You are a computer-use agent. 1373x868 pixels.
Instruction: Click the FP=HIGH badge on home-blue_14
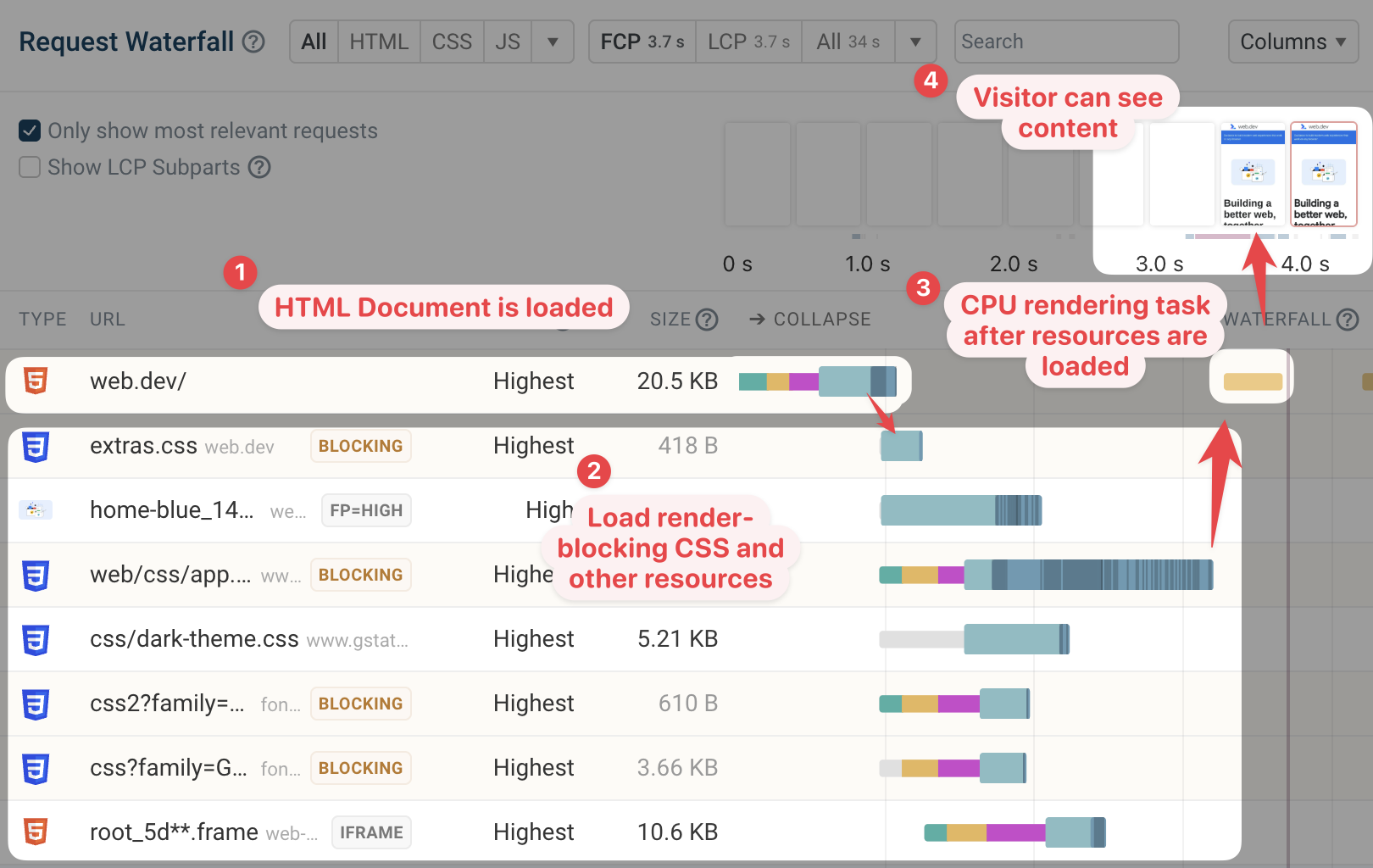pyautogui.click(x=366, y=510)
